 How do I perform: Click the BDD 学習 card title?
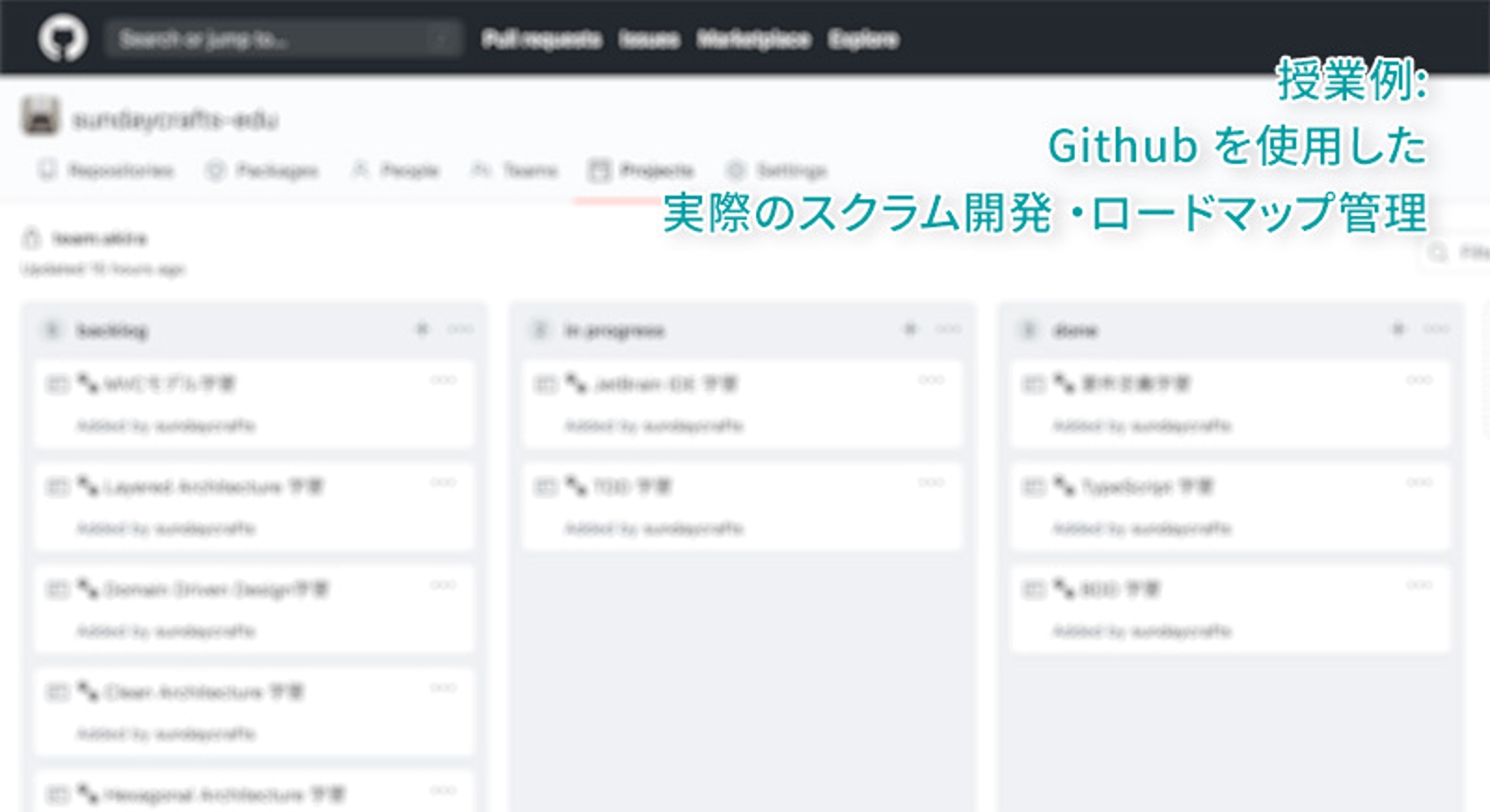pyautogui.click(x=1119, y=589)
